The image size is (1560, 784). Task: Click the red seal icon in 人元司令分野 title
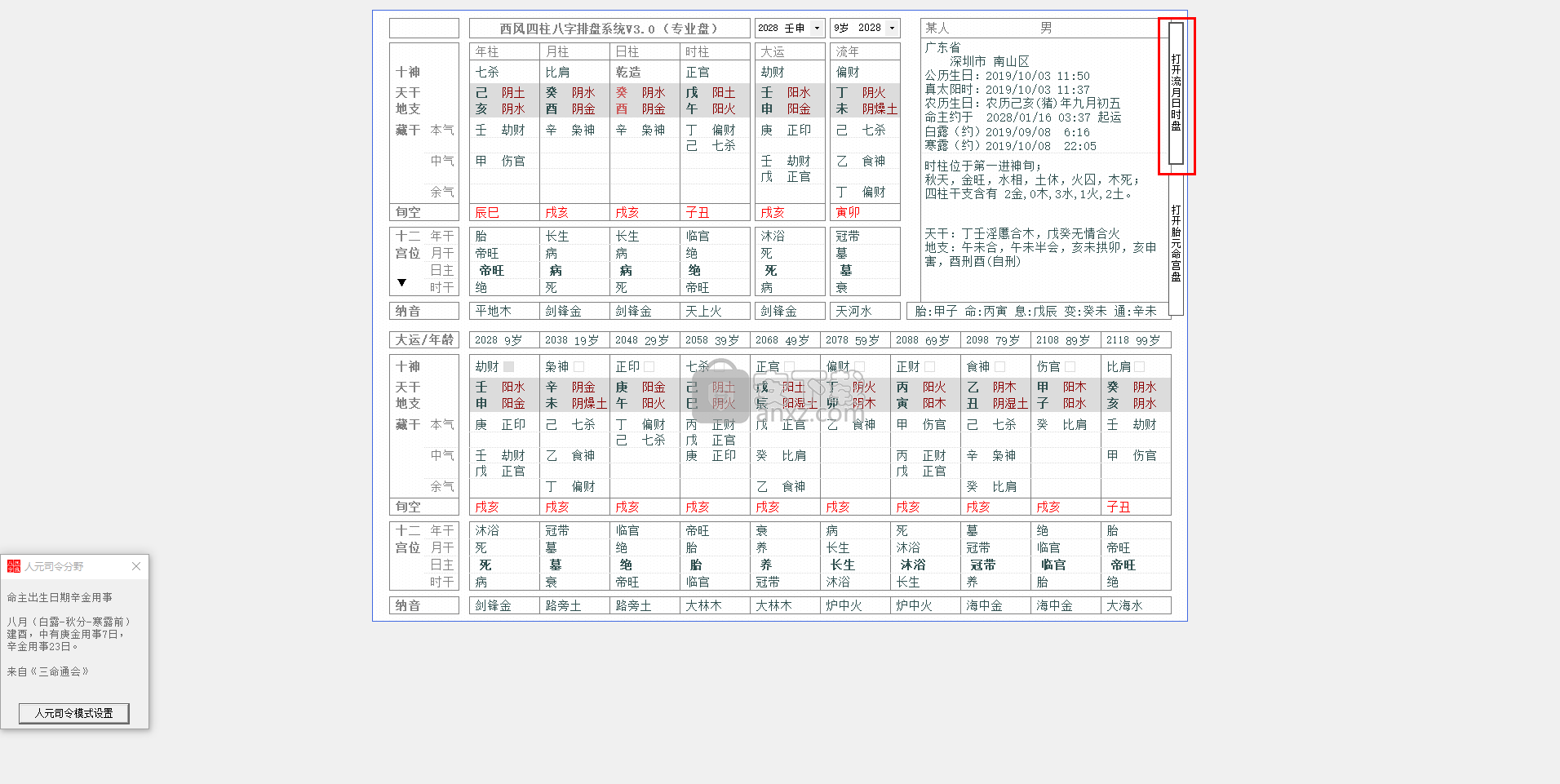pyautogui.click(x=14, y=566)
